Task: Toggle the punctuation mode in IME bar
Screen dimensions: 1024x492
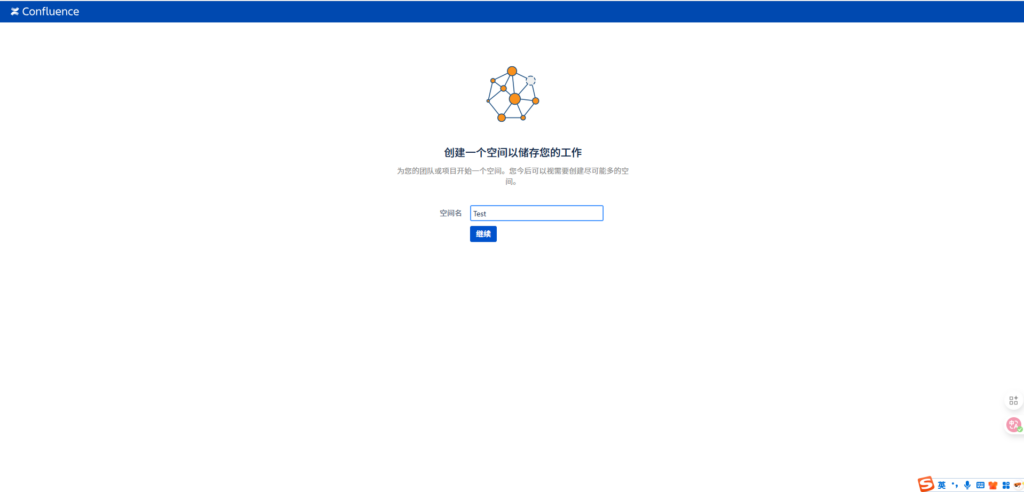Action: coord(955,484)
